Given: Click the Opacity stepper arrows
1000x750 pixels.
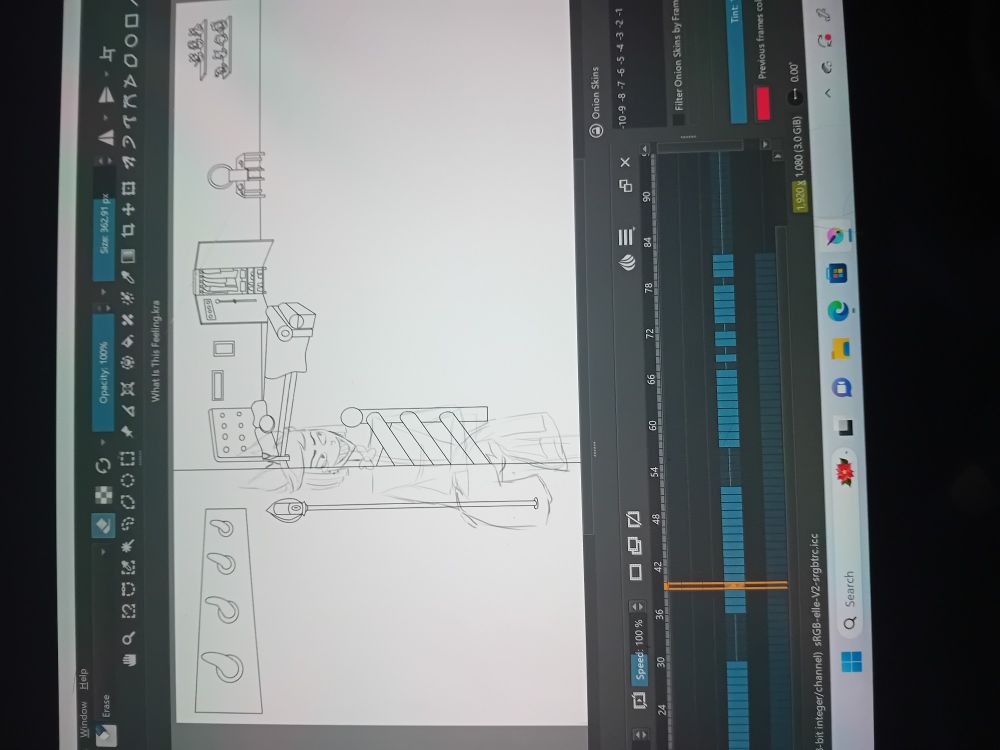Looking at the screenshot, I should point(103,307).
